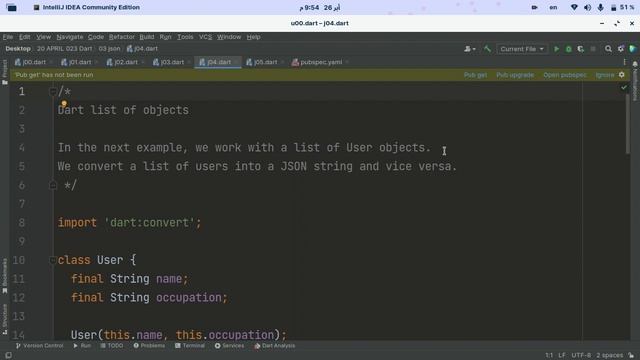640x360 pixels.
Task: Open the user account icon dropdown
Action: coord(470,49)
